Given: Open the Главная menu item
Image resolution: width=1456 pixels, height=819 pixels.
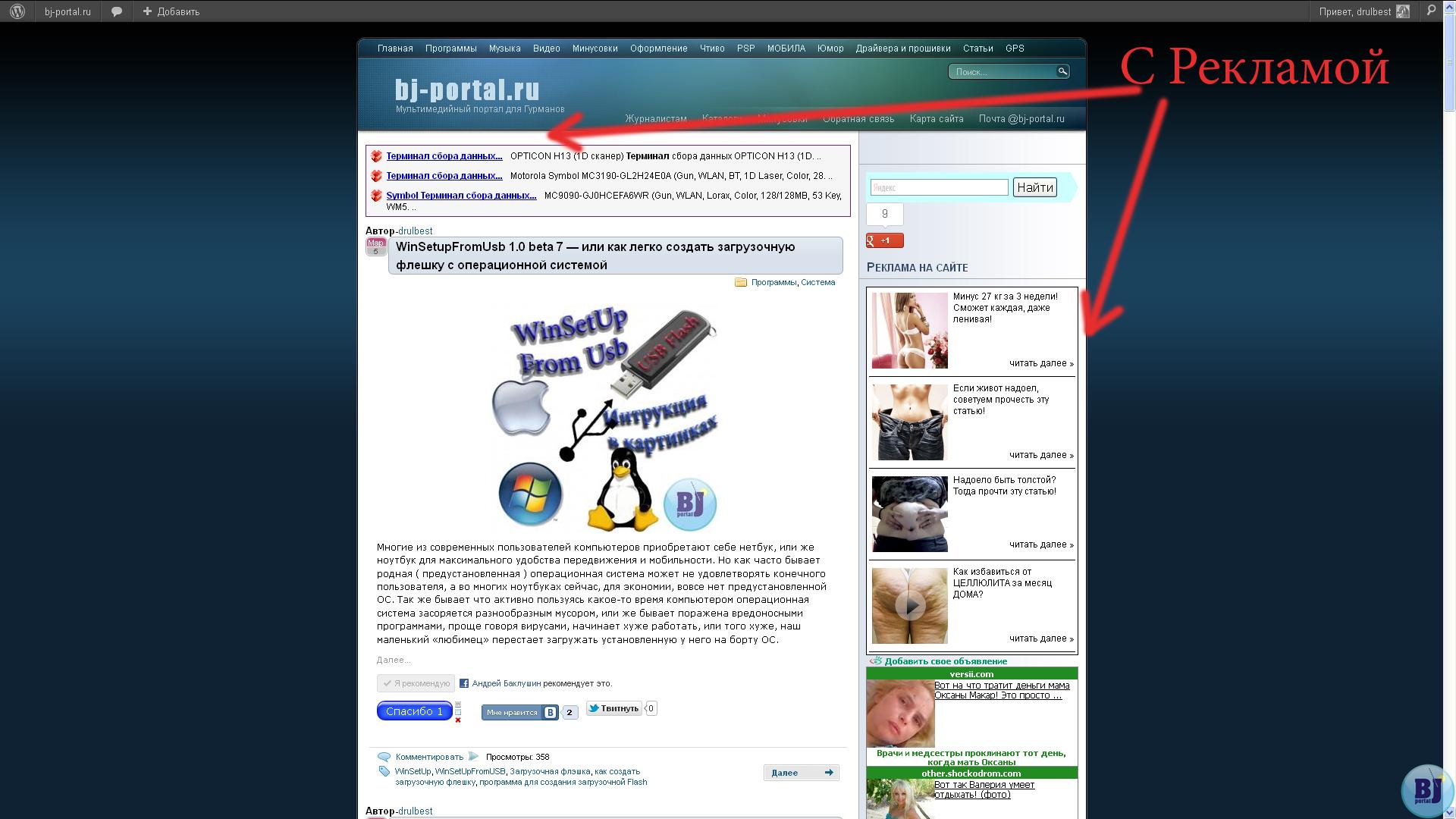Looking at the screenshot, I should 395,49.
